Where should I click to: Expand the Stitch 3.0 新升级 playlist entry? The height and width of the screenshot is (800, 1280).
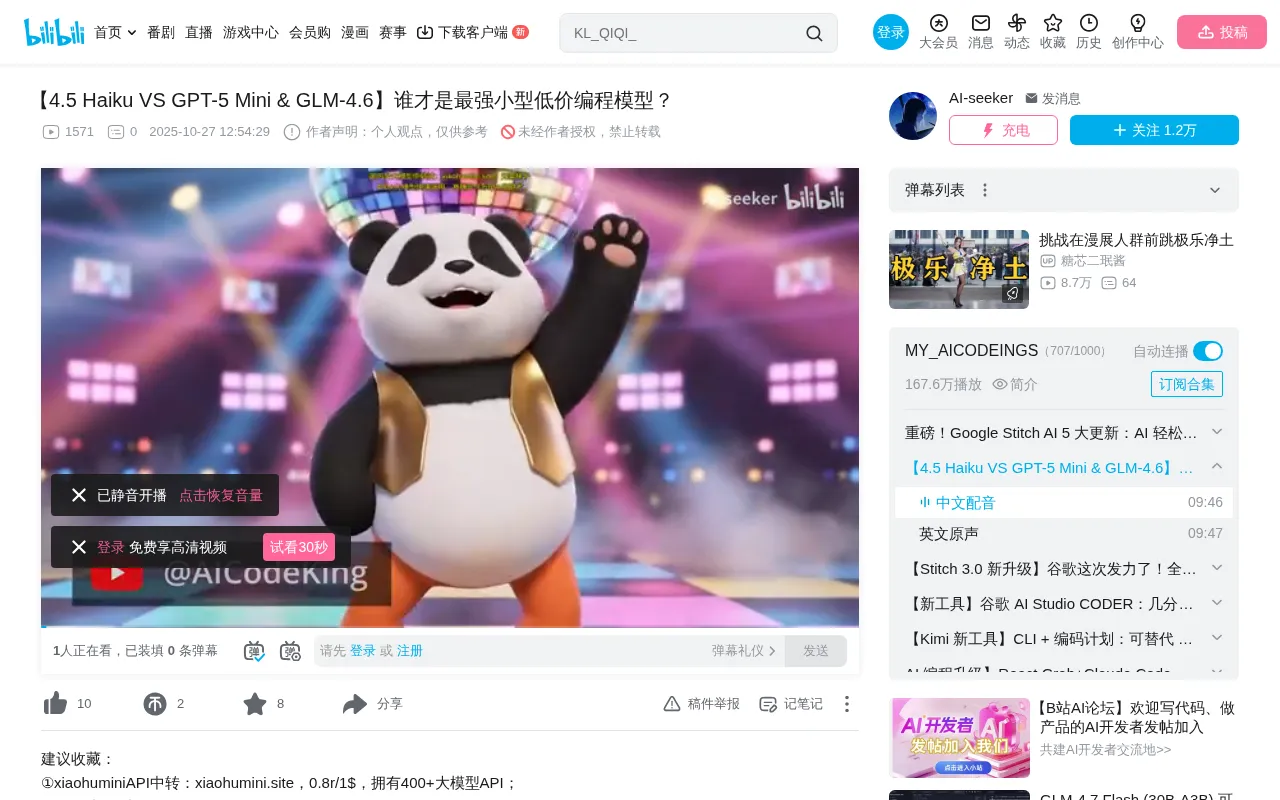[1217, 568]
